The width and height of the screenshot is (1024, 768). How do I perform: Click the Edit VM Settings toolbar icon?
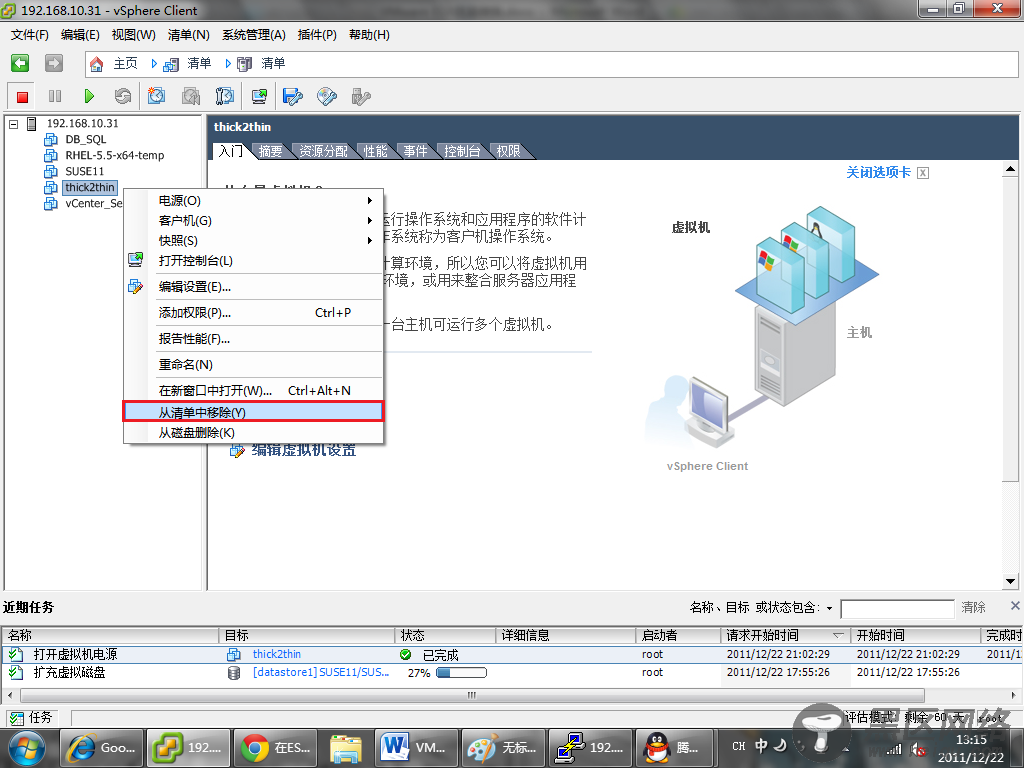pos(293,97)
